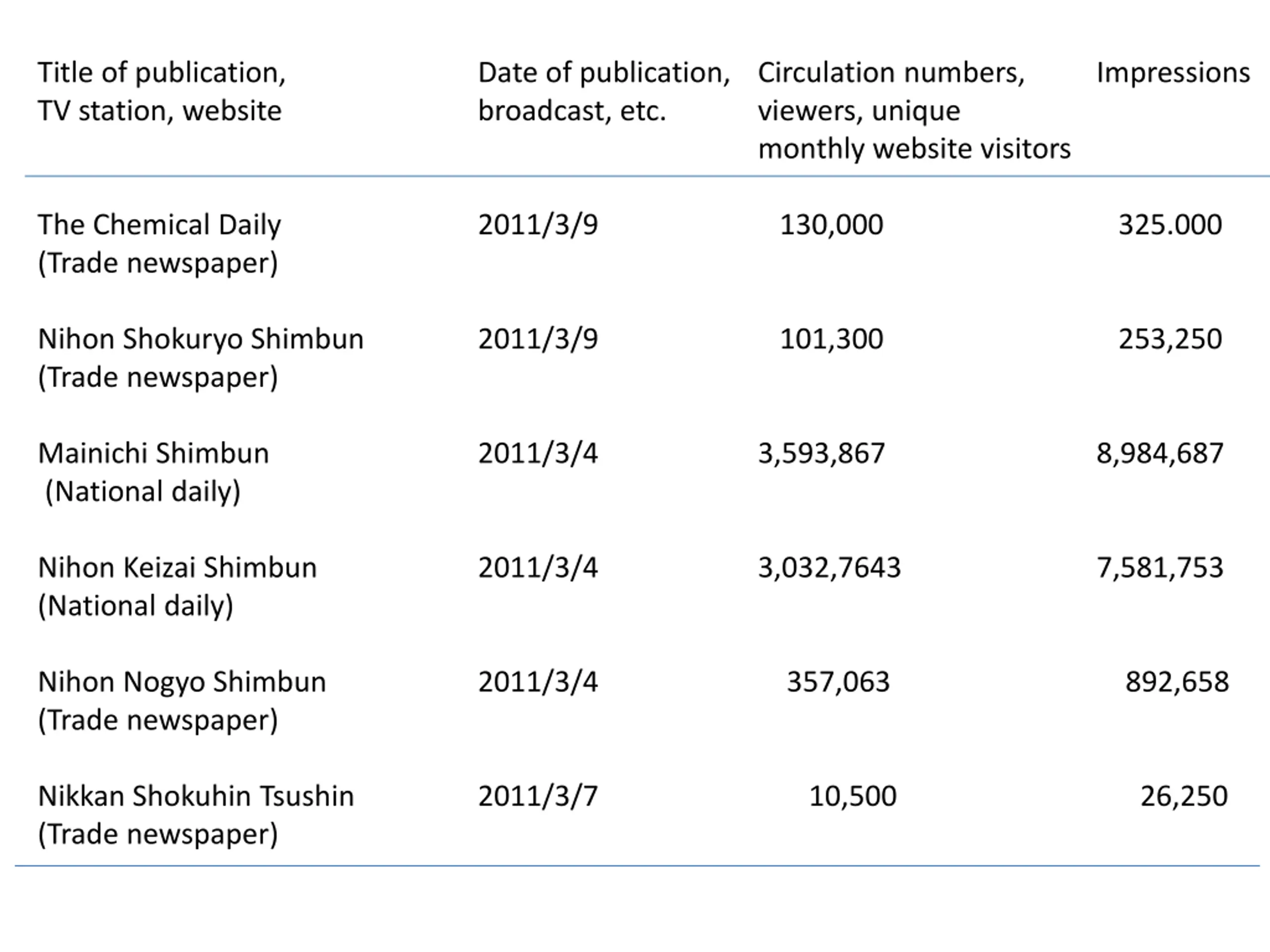Click impressions value 253,250
This screenshot has width=1270, height=952.
click(1170, 339)
